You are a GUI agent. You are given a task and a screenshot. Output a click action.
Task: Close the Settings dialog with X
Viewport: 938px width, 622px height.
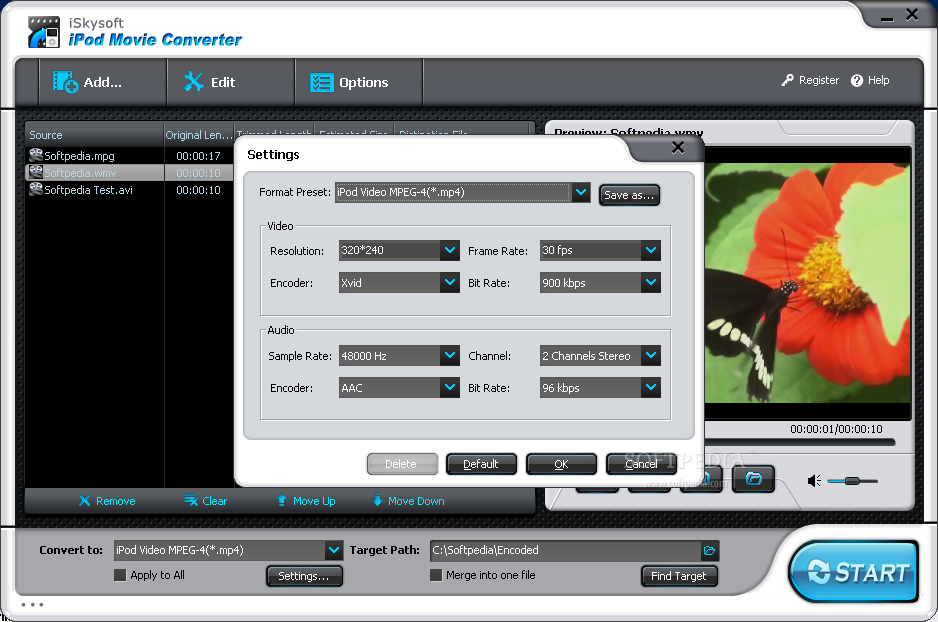678,147
